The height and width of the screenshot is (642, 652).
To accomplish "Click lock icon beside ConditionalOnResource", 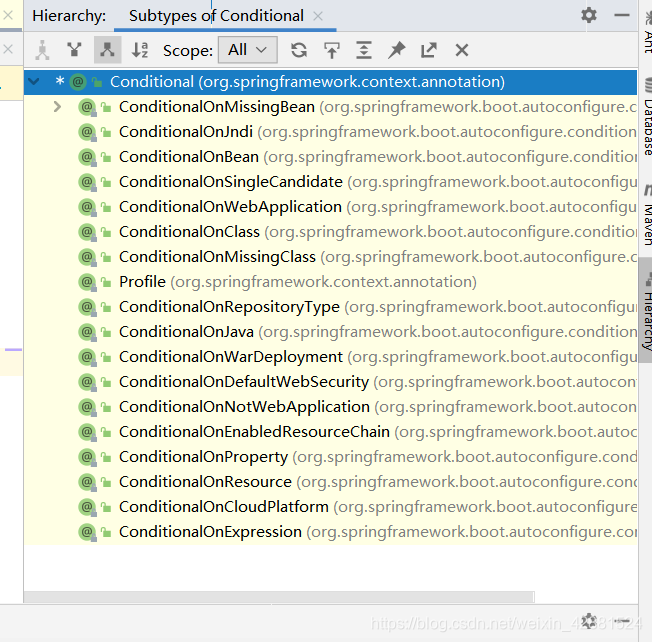I will (x=106, y=482).
